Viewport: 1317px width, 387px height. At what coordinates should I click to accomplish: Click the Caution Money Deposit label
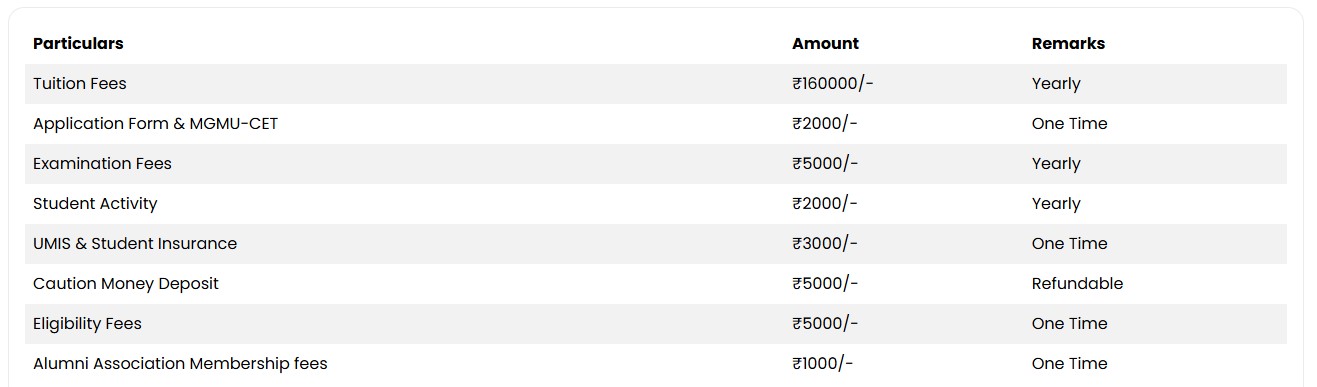click(x=126, y=284)
